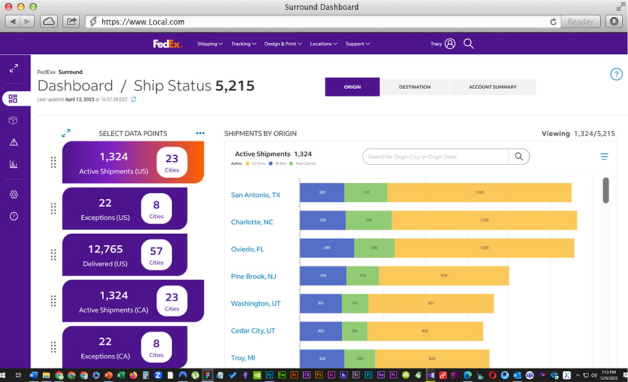Expand the Tracking dropdown menu
Image resolution: width=628 pixels, height=382 pixels.
[x=244, y=44]
